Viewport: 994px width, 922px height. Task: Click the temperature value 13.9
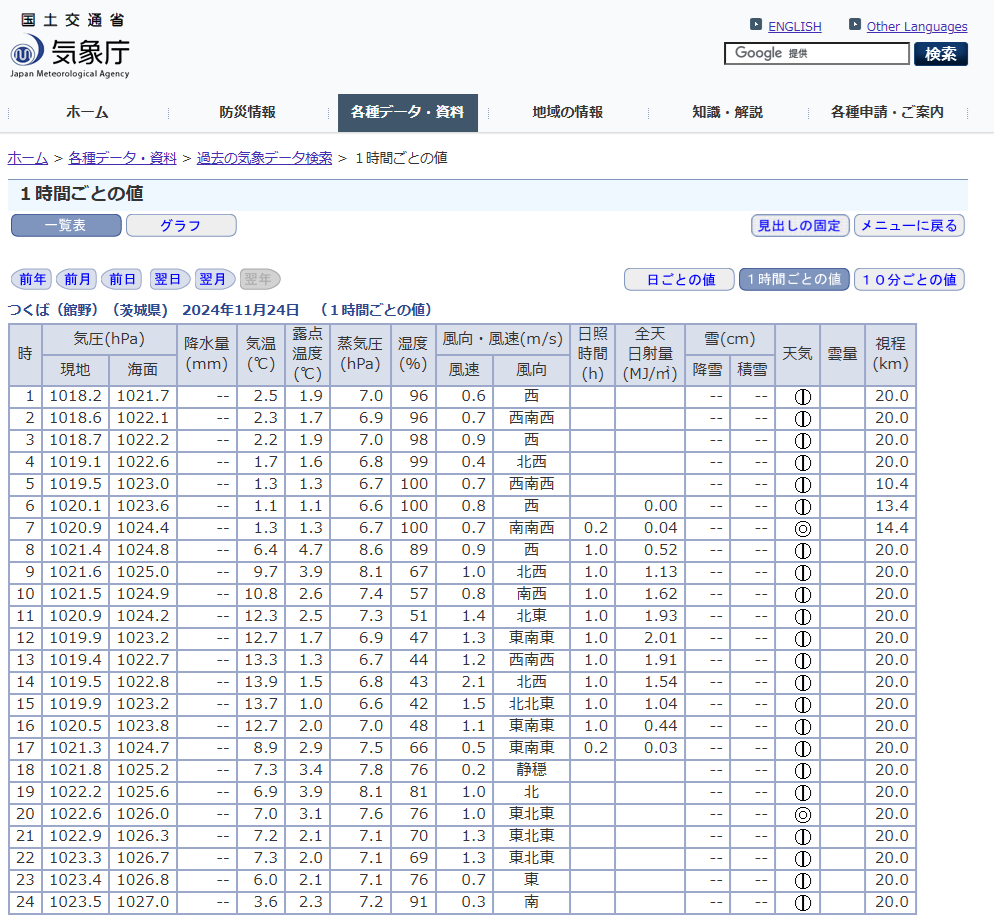[261, 682]
